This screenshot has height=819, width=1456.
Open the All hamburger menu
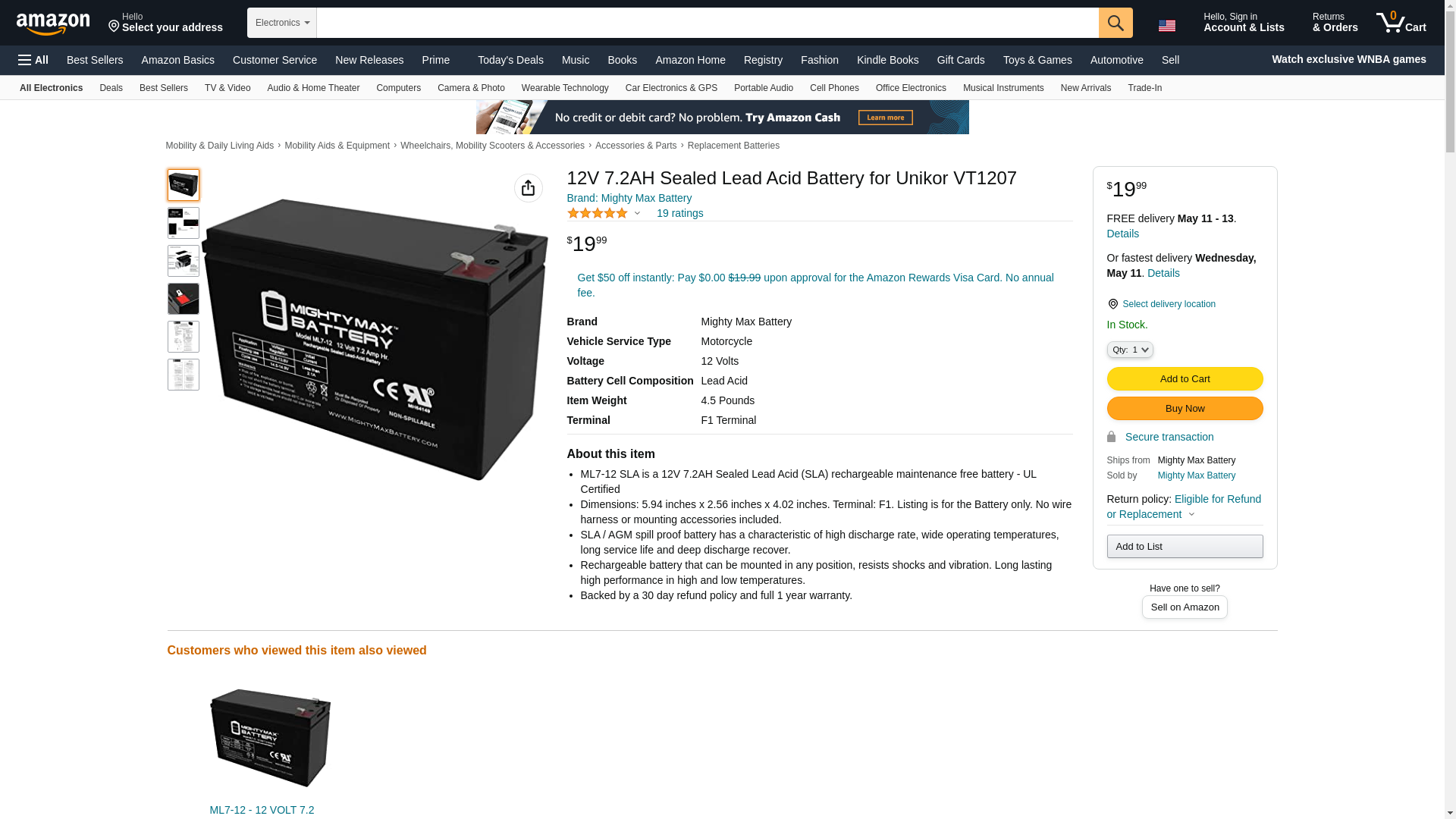click(x=33, y=60)
